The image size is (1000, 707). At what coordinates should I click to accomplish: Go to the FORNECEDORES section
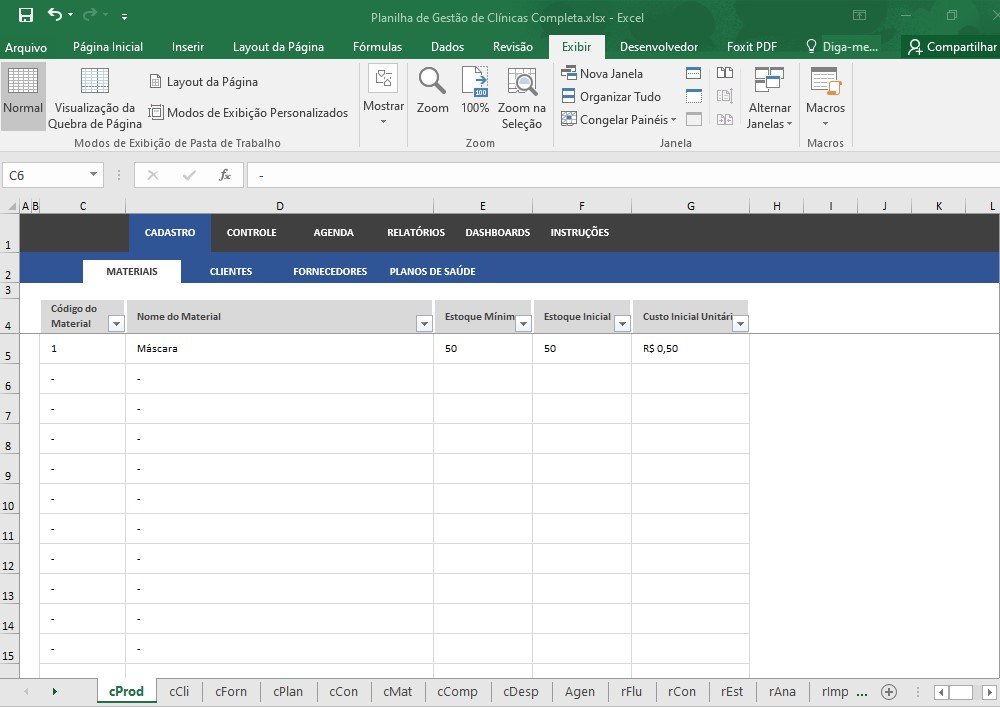(x=330, y=272)
